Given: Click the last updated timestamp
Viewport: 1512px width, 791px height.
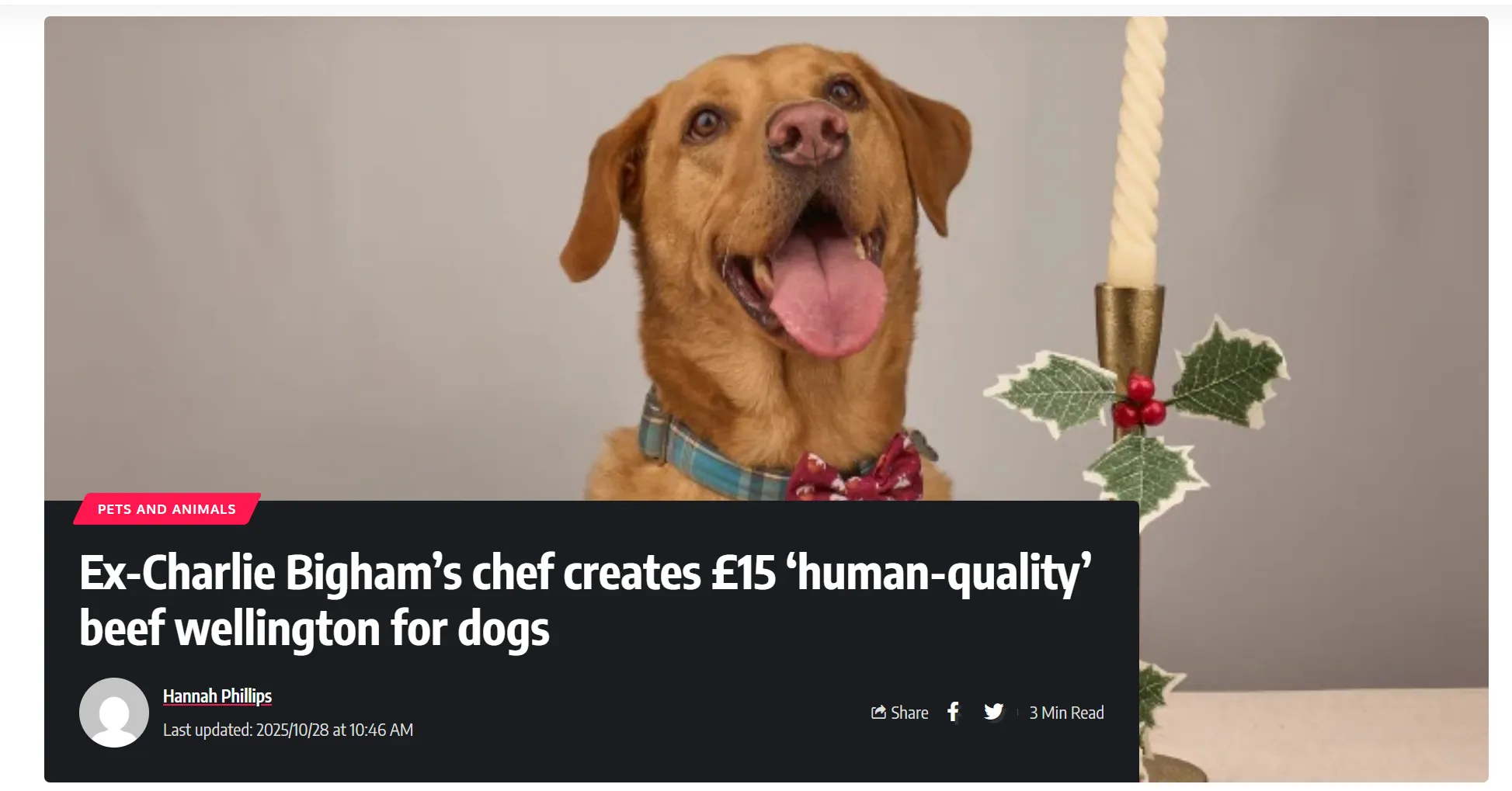Looking at the screenshot, I should coord(288,730).
